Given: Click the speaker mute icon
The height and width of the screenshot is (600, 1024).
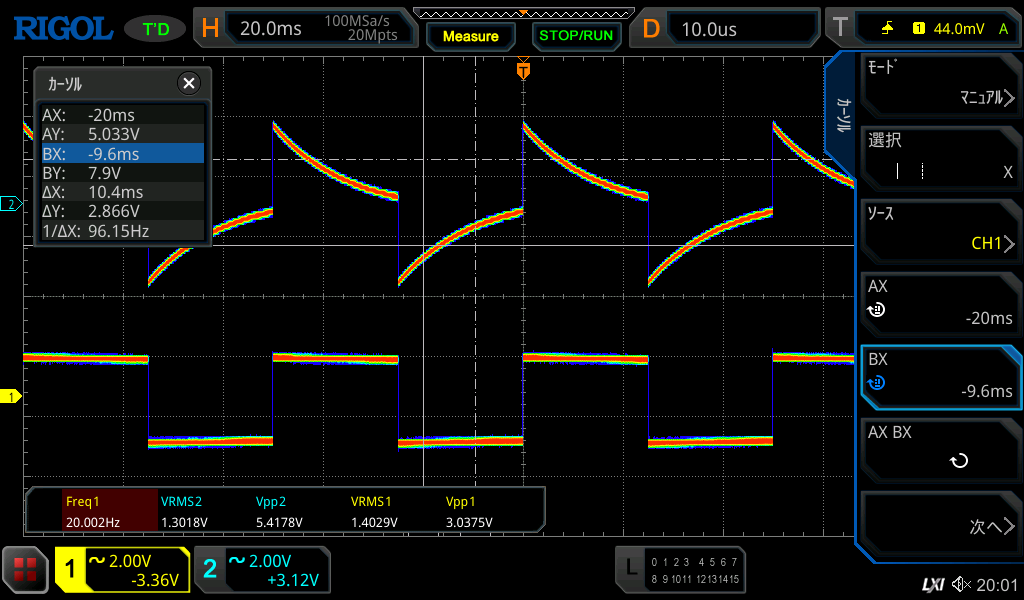Looking at the screenshot, I should pos(962,583).
